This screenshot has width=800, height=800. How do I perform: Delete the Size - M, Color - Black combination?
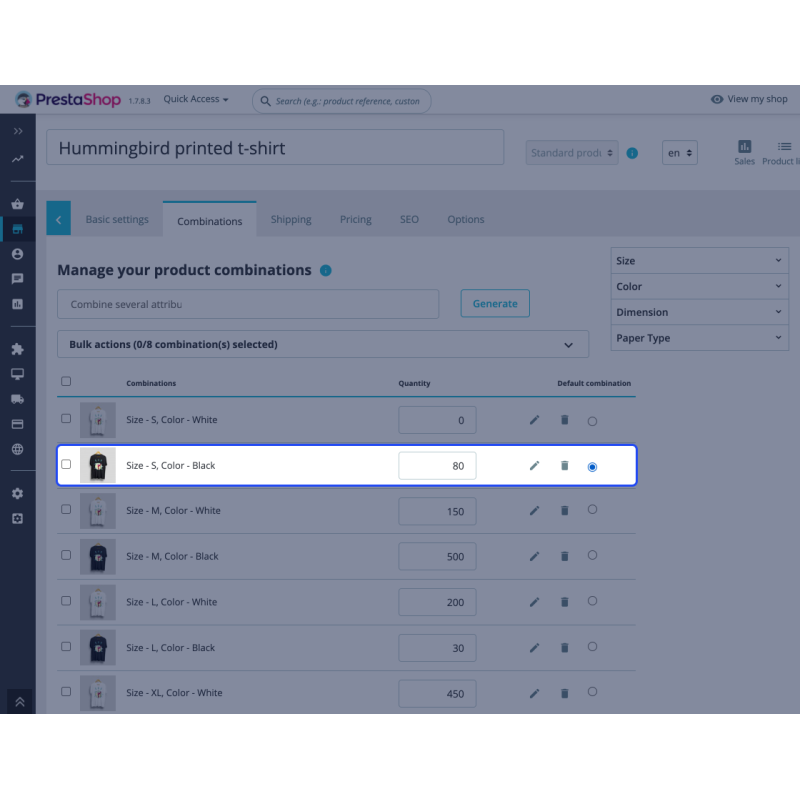pos(564,556)
